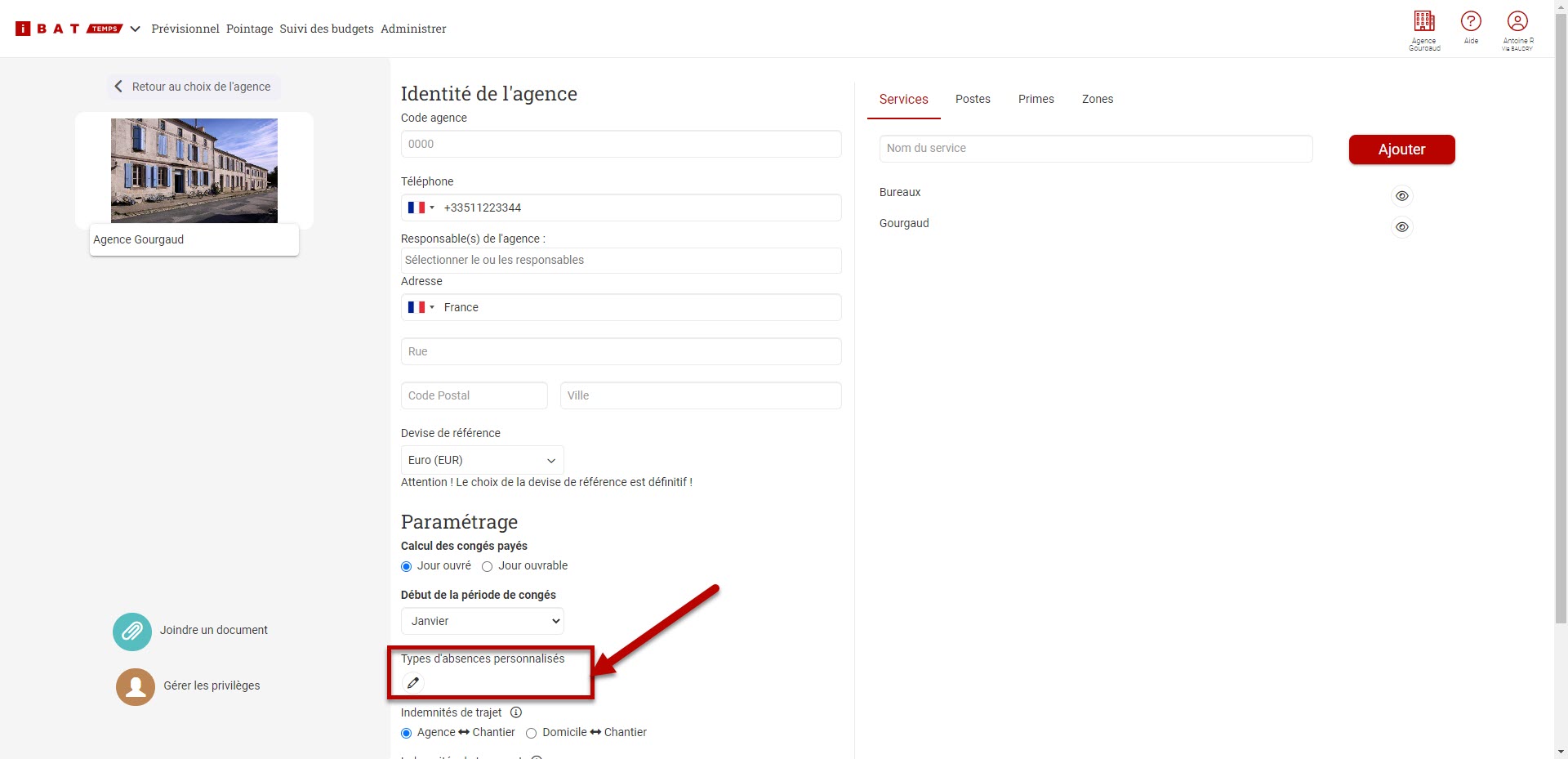The width and height of the screenshot is (1568, 759).
Task: Click into the Nom du service field
Action: coord(1096,149)
